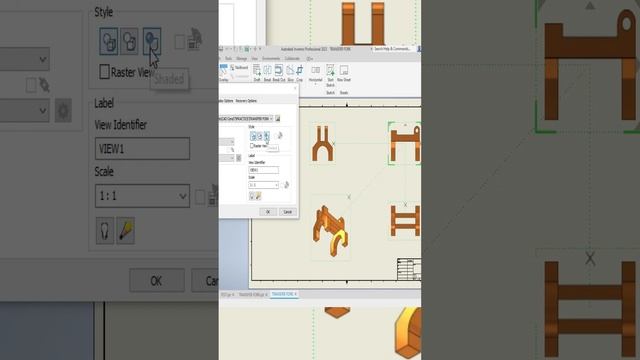Switch to the TRANSFER FORK.ipt document tab
The height and width of the screenshot is (360, 640).
coord(253,294)
